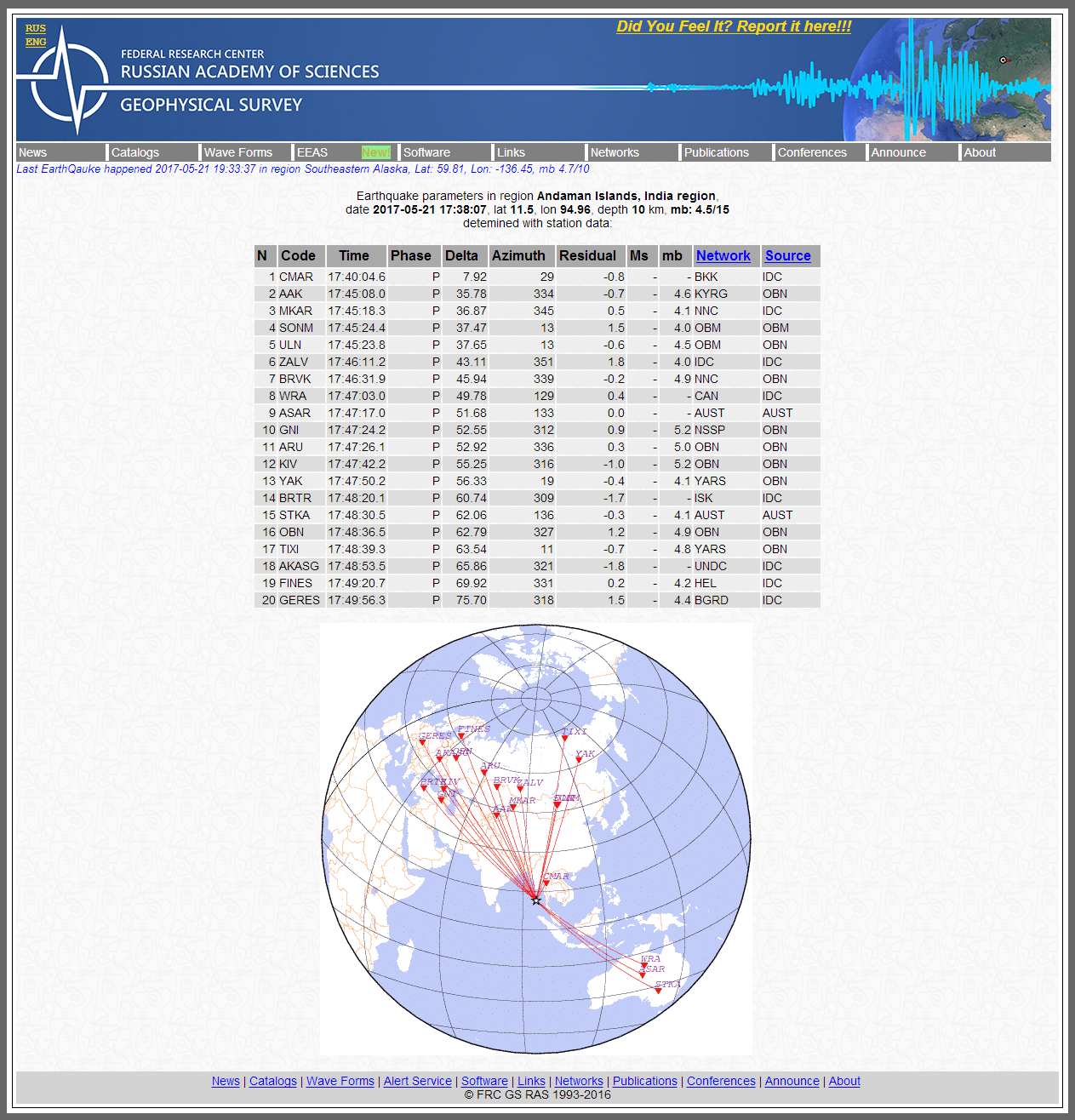Screen dimensions: 1075x1120
Task: Click the station ray-path globe map
Action: click(x=536, y=839)
